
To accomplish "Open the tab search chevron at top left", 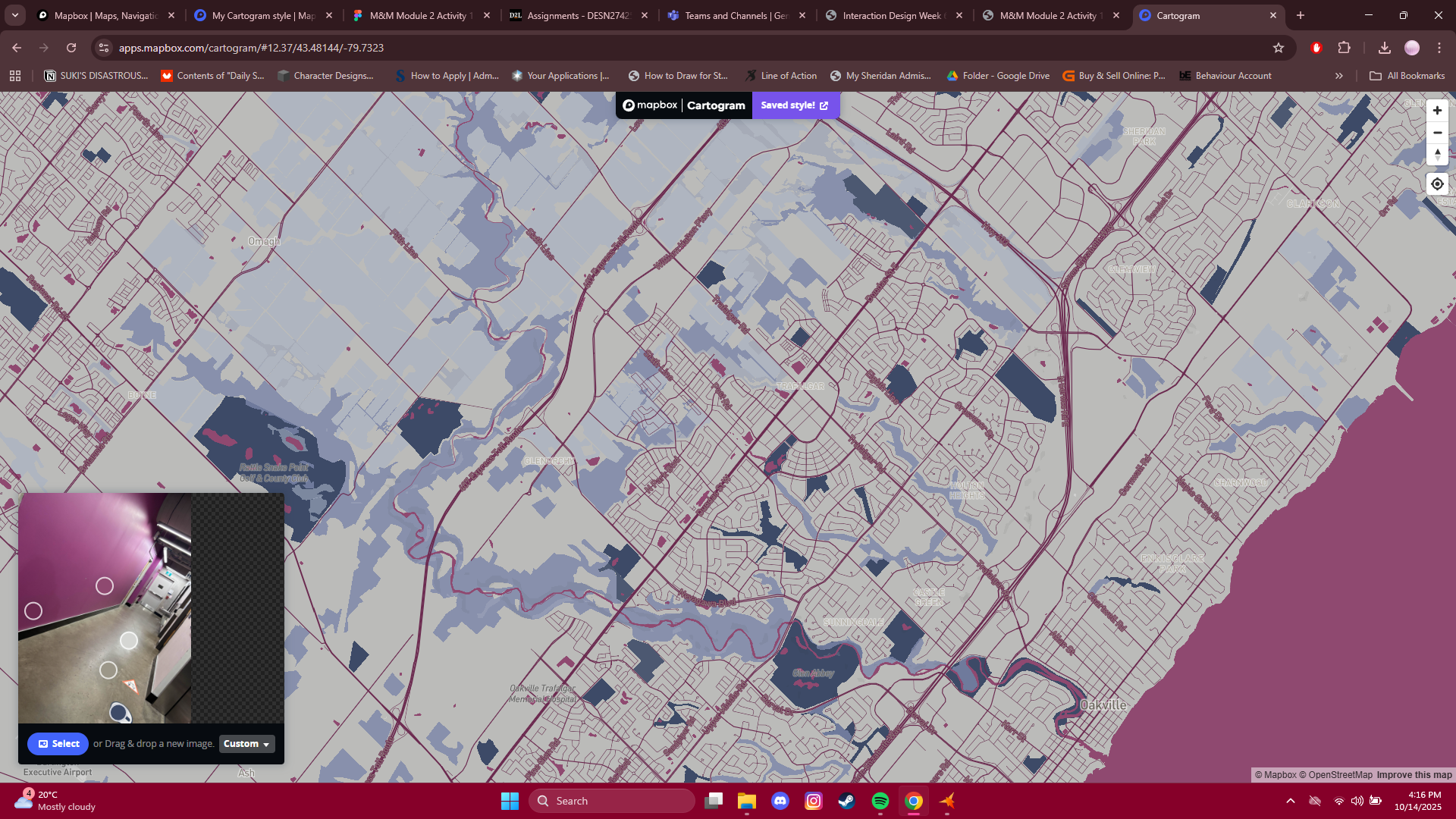I will [14, 15].
